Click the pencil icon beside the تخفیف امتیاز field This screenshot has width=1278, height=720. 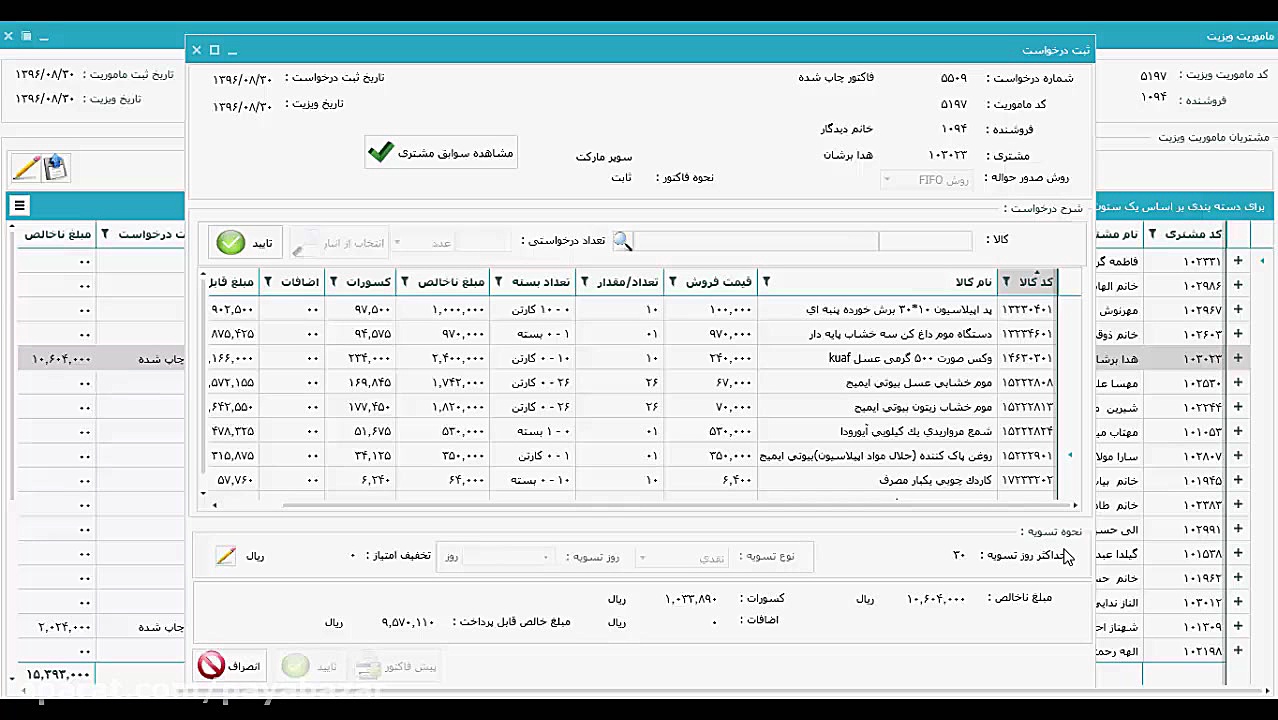coord(226,557)
